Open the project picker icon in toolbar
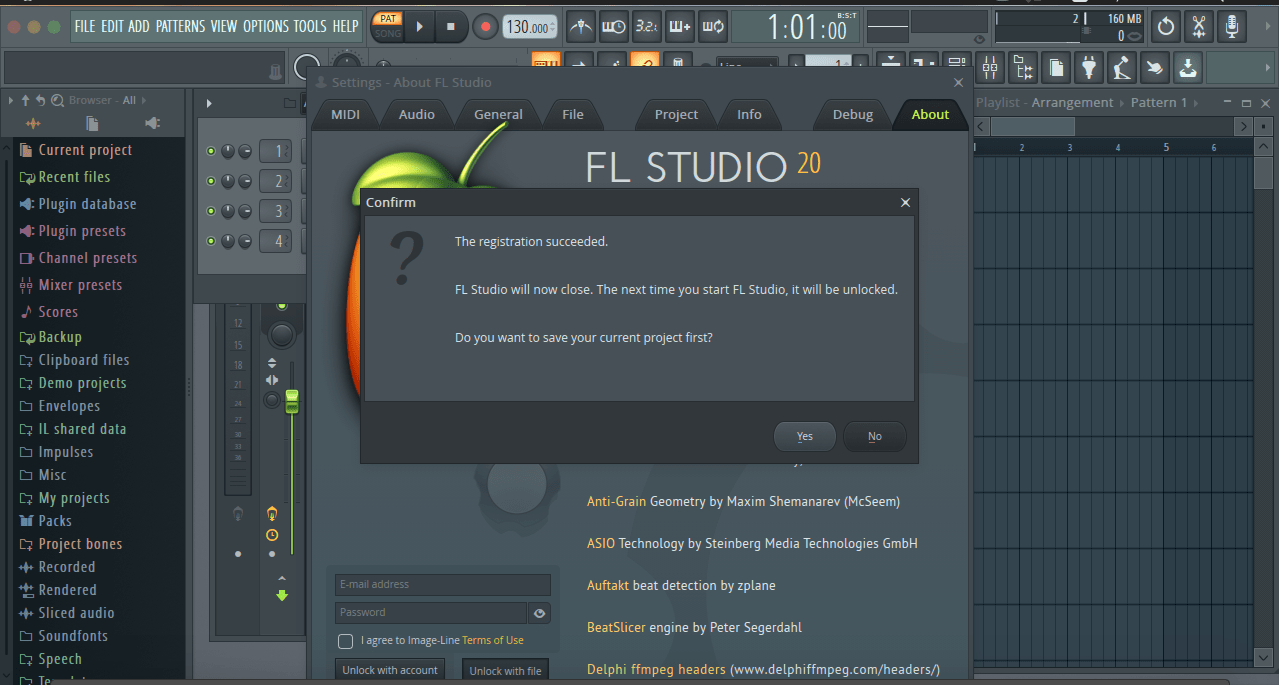The image size is (1279, 685). click(x=1022, y=68)
